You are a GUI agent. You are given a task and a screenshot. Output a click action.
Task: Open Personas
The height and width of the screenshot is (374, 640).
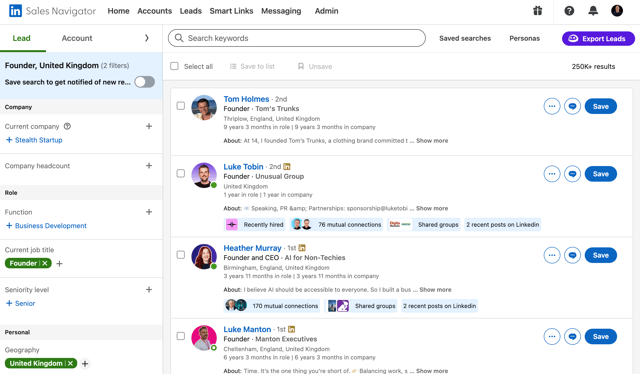point(524,38)
